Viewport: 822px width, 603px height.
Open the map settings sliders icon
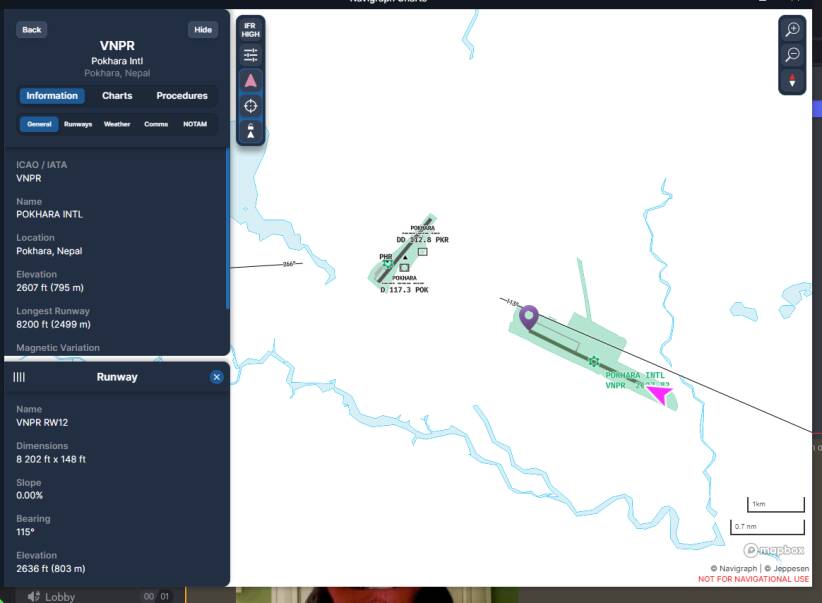tap(250, 55)
